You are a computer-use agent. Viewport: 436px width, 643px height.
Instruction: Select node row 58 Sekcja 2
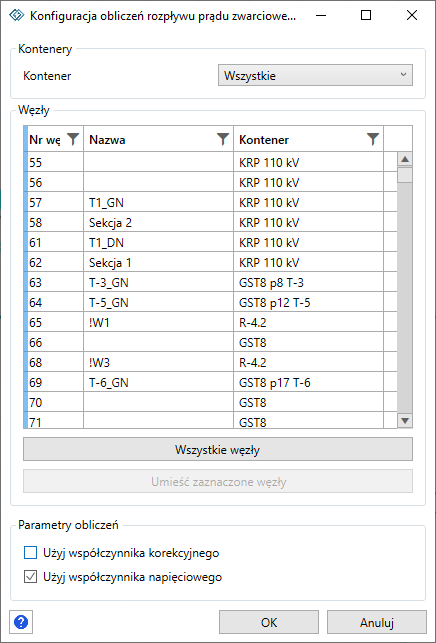click(210, 222)
